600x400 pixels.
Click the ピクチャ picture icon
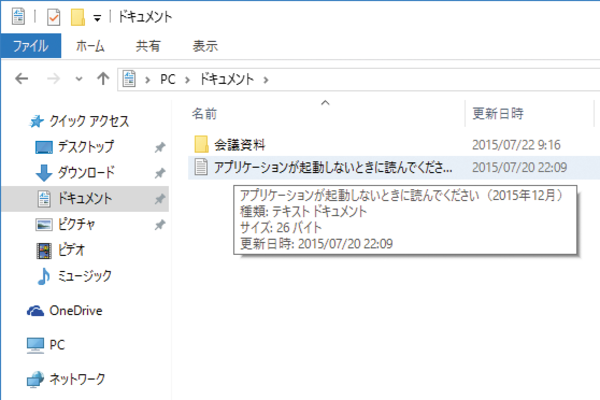44,225
